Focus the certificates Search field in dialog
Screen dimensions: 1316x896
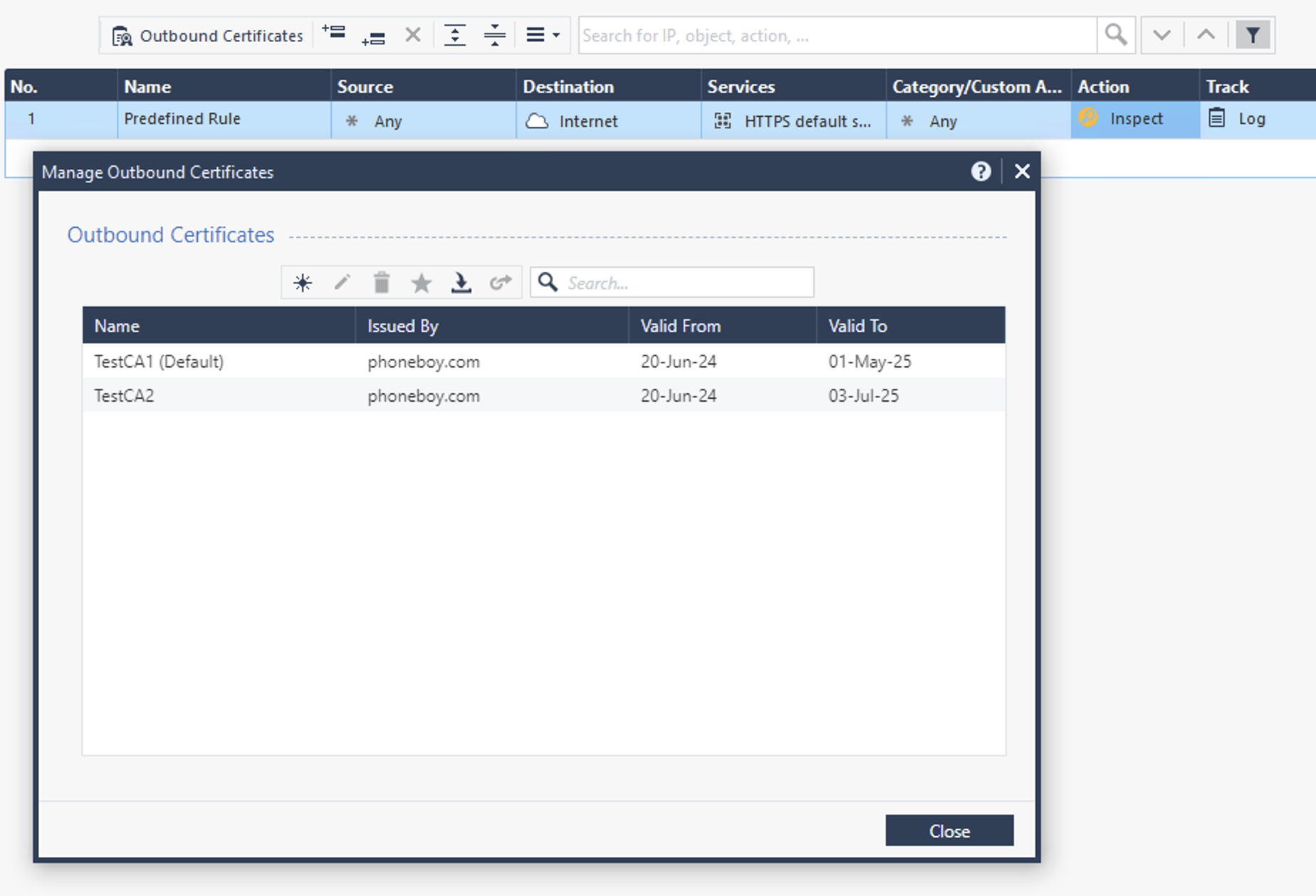click(672, 283)
